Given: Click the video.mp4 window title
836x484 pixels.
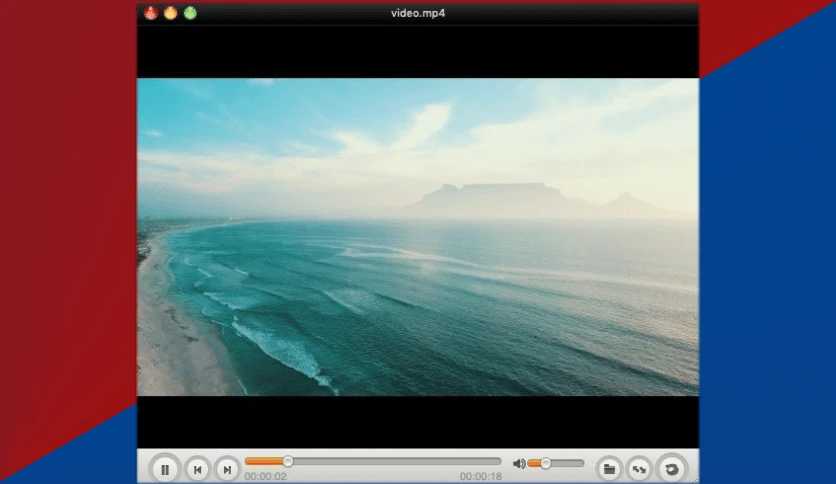Looking at the screenshot, I should tap(418, 13).
